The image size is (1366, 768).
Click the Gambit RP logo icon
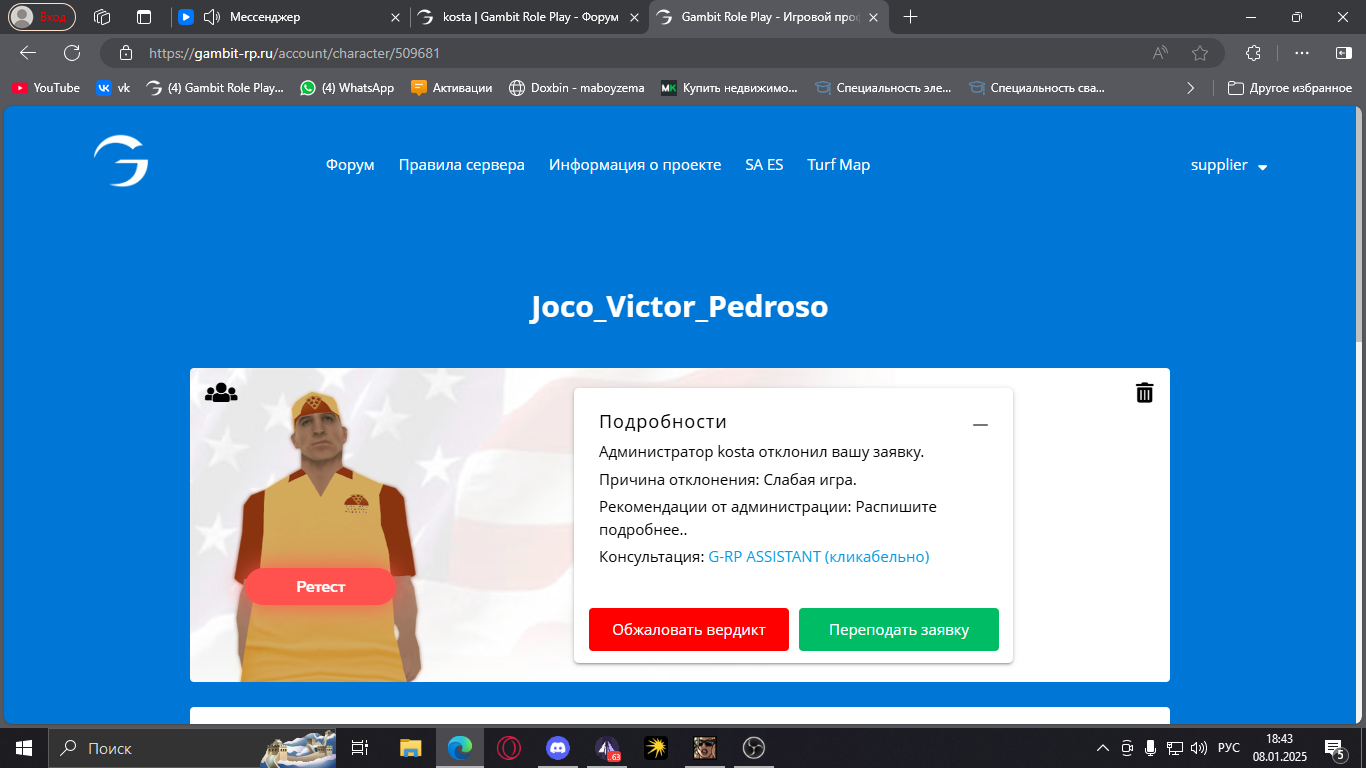click(121, 162)
